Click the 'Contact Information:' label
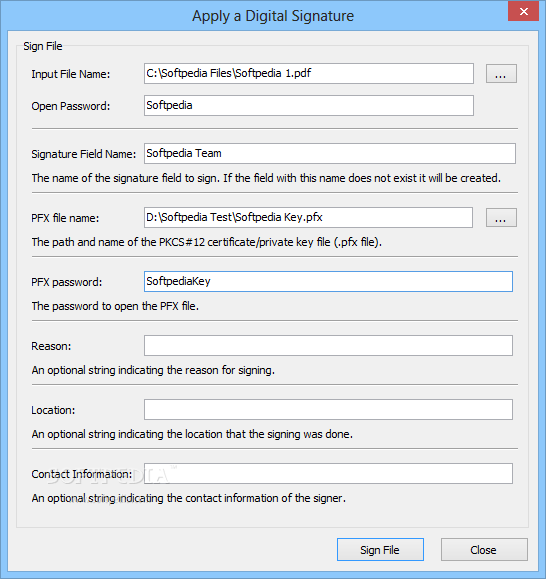Screen dimensions: 546x579 82,474
